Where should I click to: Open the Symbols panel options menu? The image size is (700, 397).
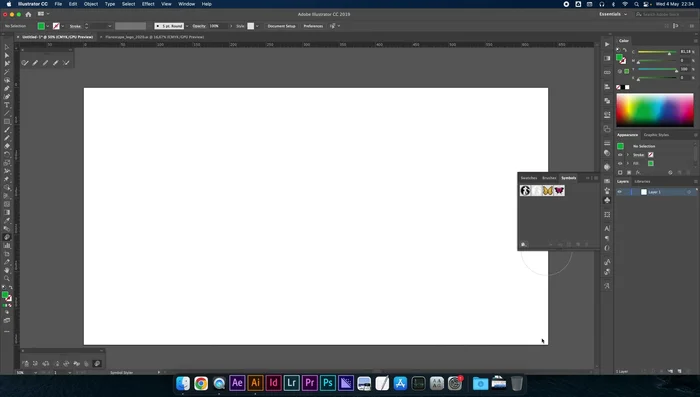[x=596, y=178]
